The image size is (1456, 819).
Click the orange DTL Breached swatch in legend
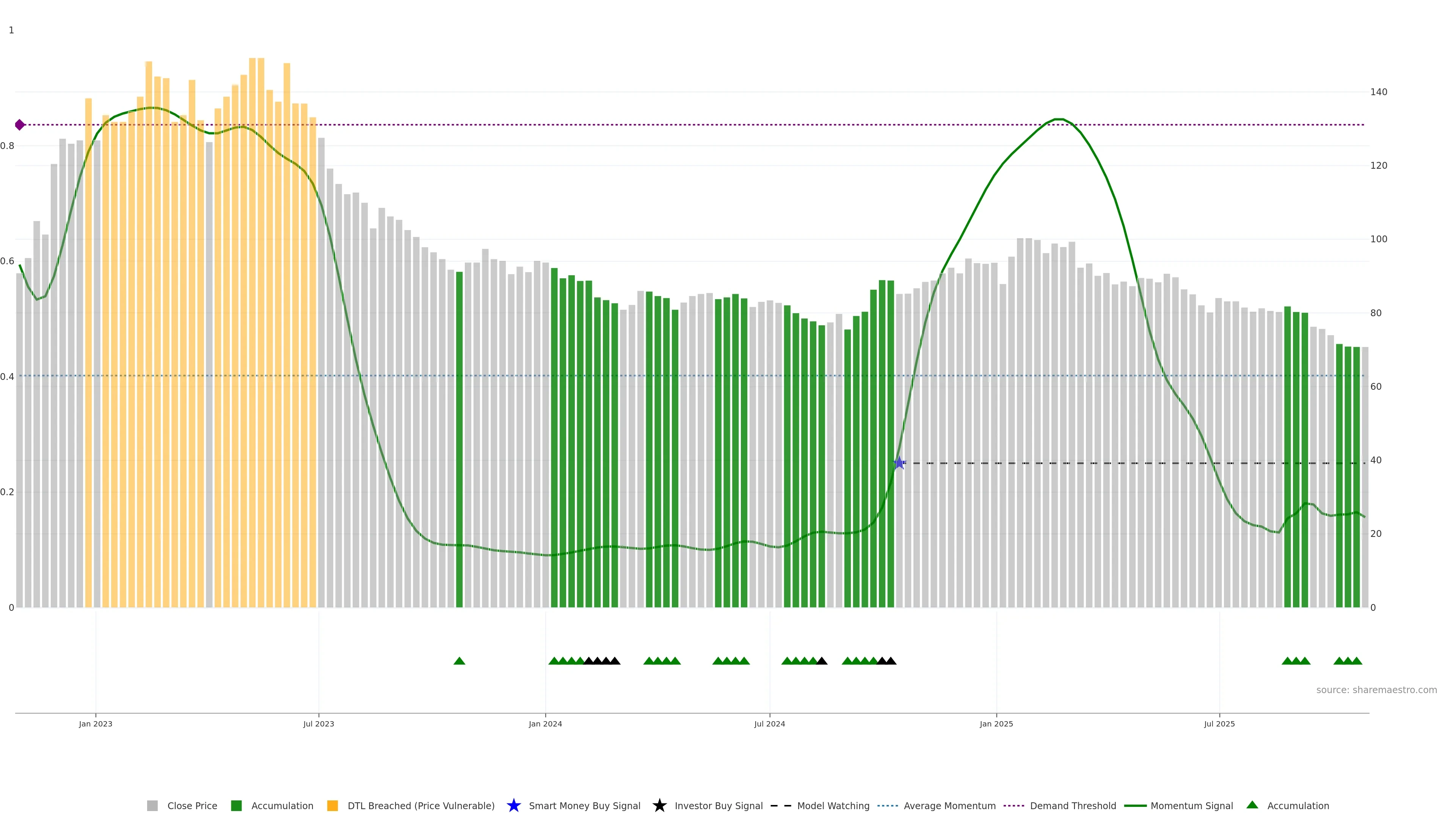click(x=333, y=805)
